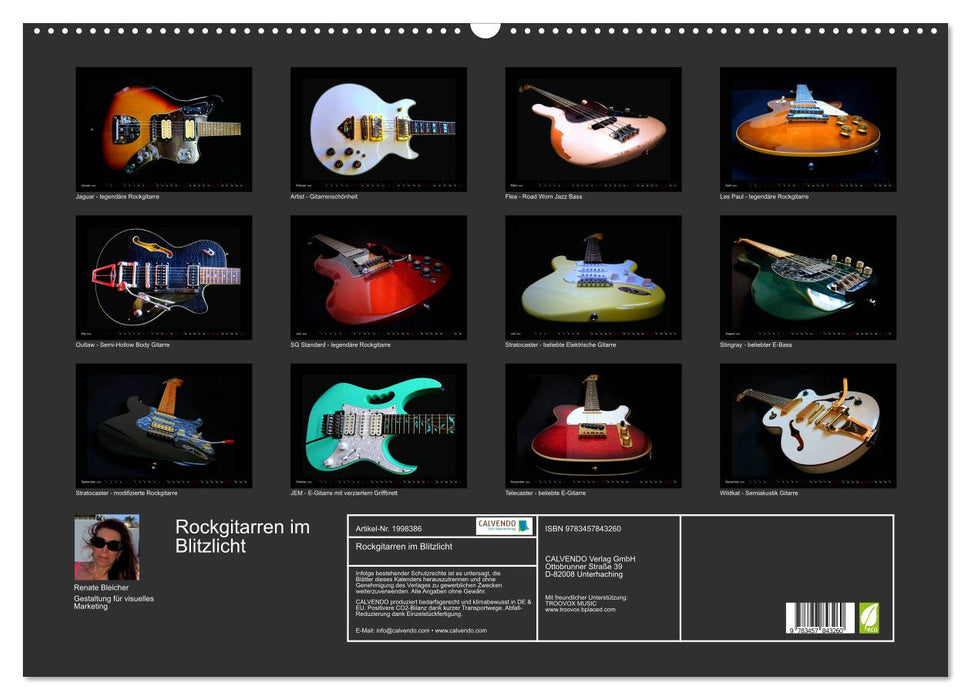971x700 pixels.
Task: Click the blue flag emblem in the CALVENDO logo
Action: [x=524, y=527]
